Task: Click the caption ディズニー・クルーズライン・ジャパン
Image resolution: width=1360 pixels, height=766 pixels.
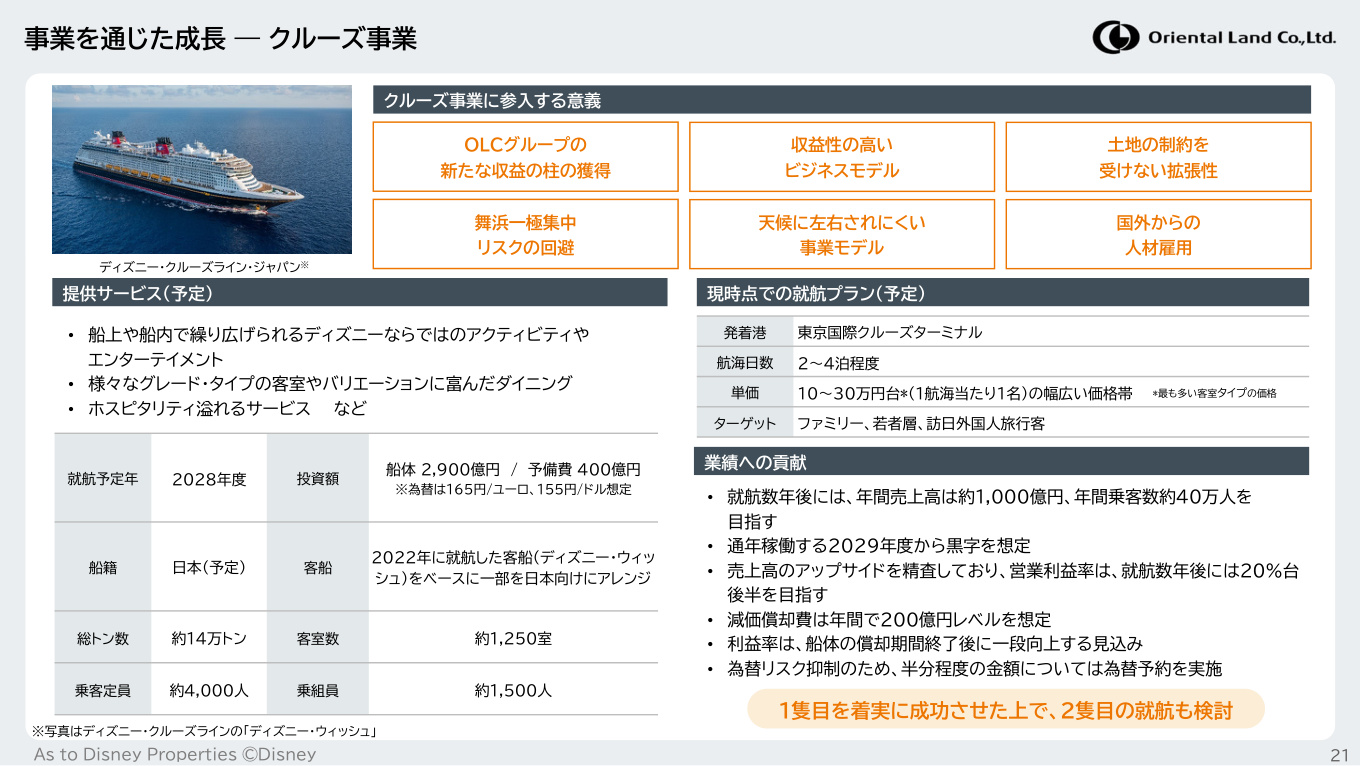Action: 204,267
